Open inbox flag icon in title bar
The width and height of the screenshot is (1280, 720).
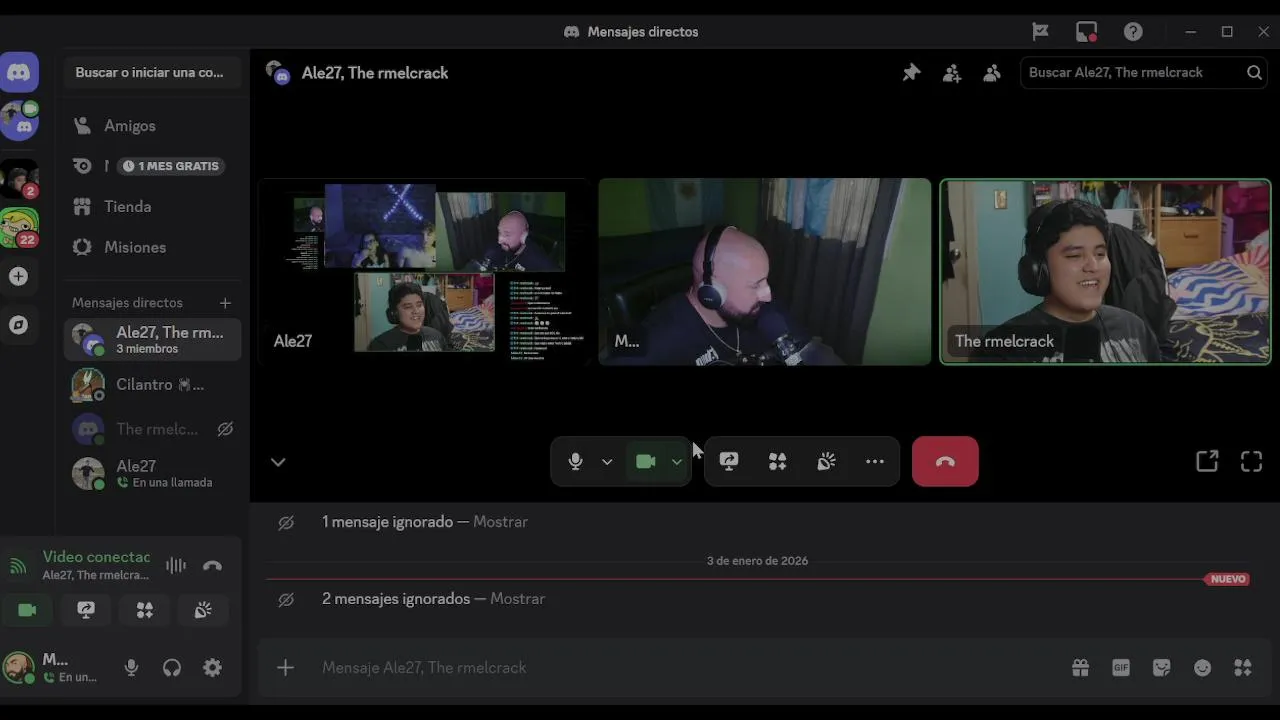coord(1040,31)
